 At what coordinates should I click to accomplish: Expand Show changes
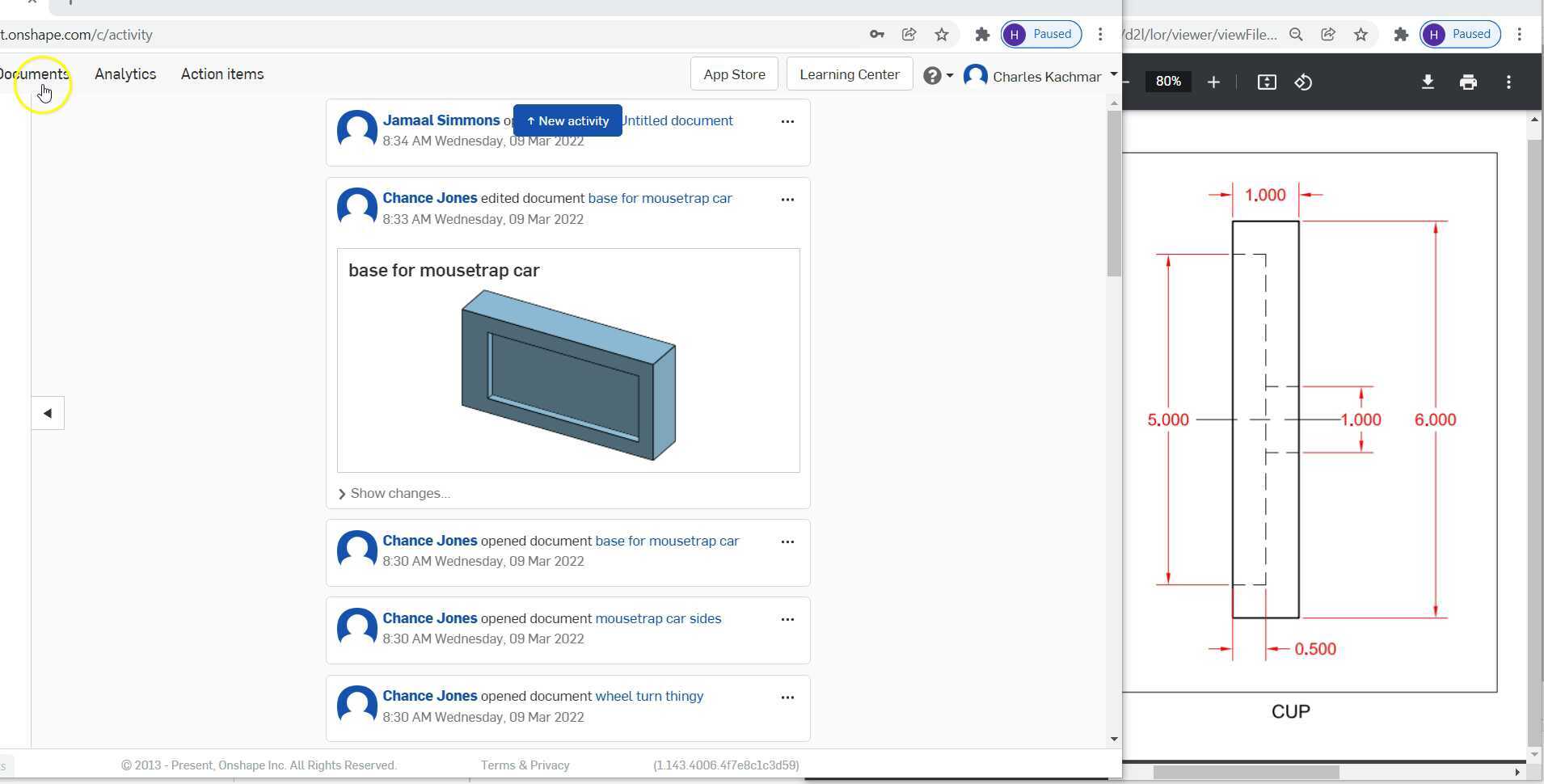point(394,493)
